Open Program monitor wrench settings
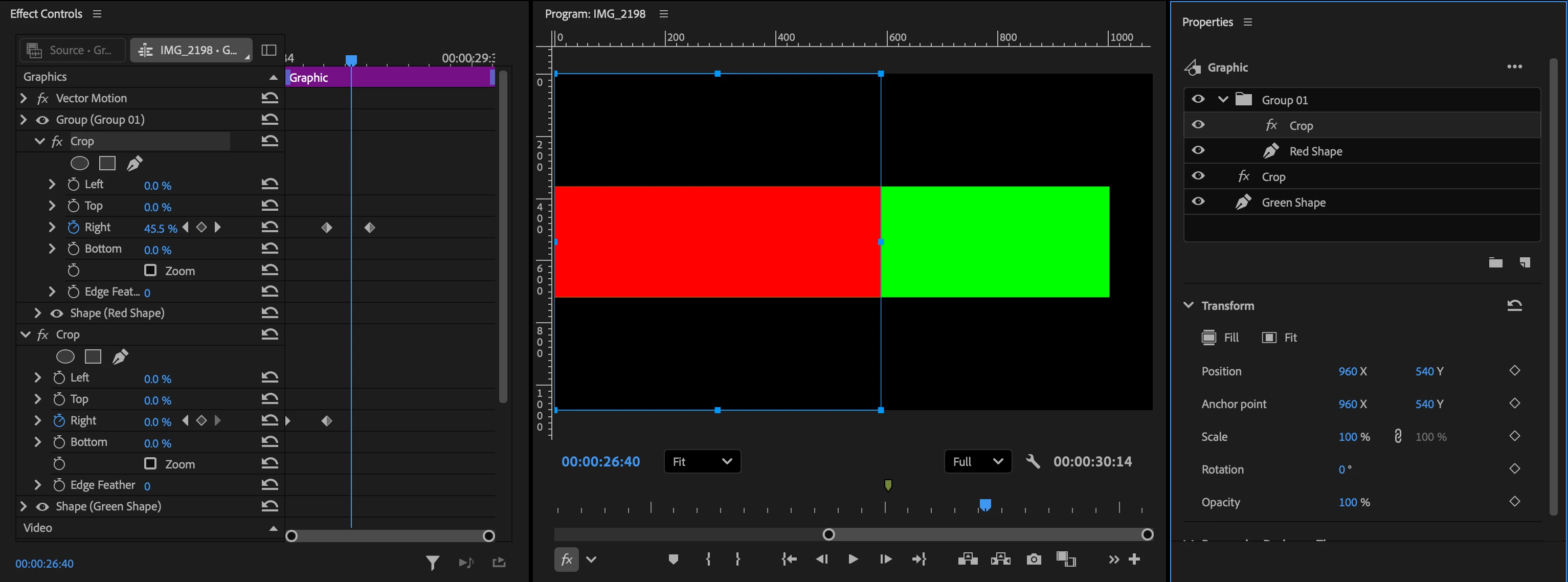 click(x=1033, y=461)
